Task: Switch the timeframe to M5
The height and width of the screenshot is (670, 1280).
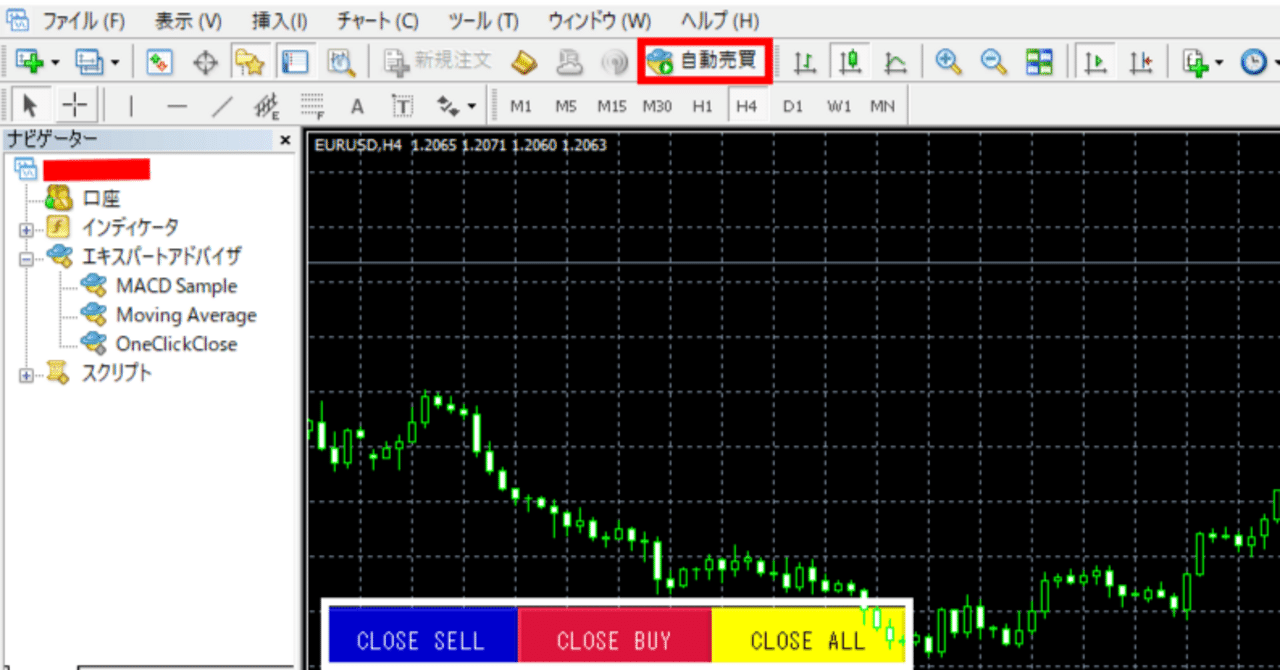Action: (x=566, y=106)
